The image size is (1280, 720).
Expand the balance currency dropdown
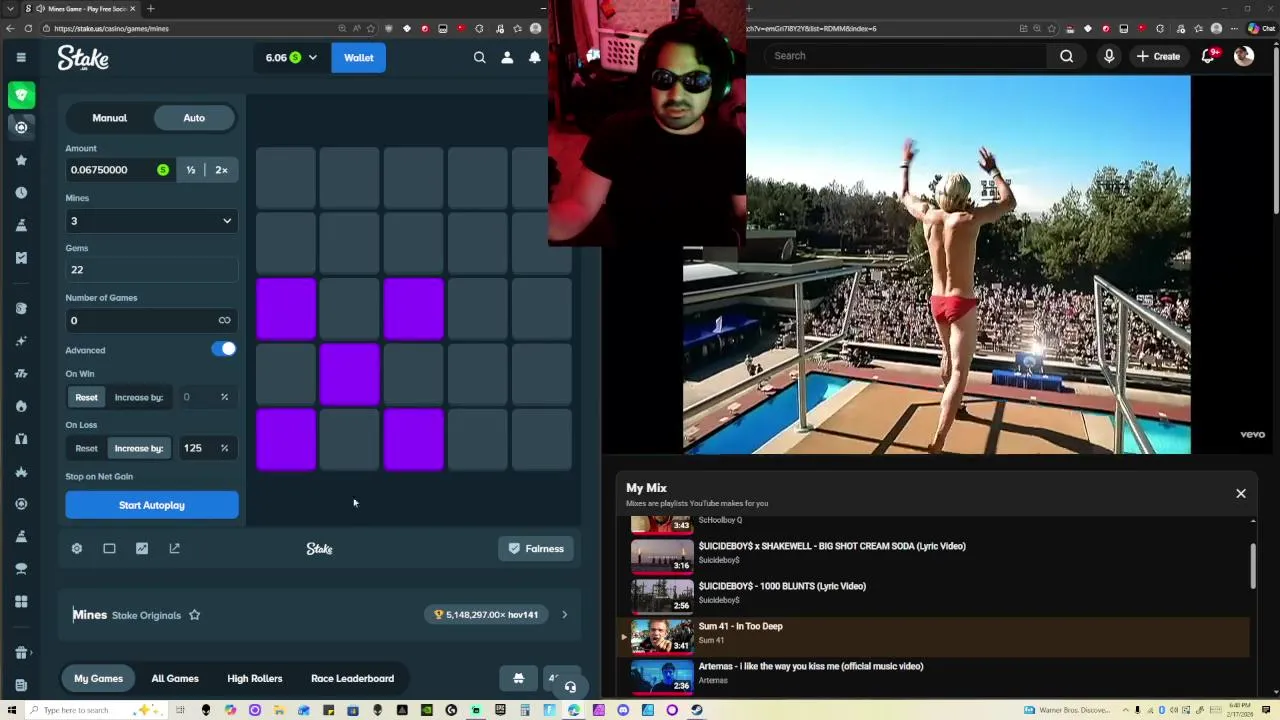(x=313, y=58)
